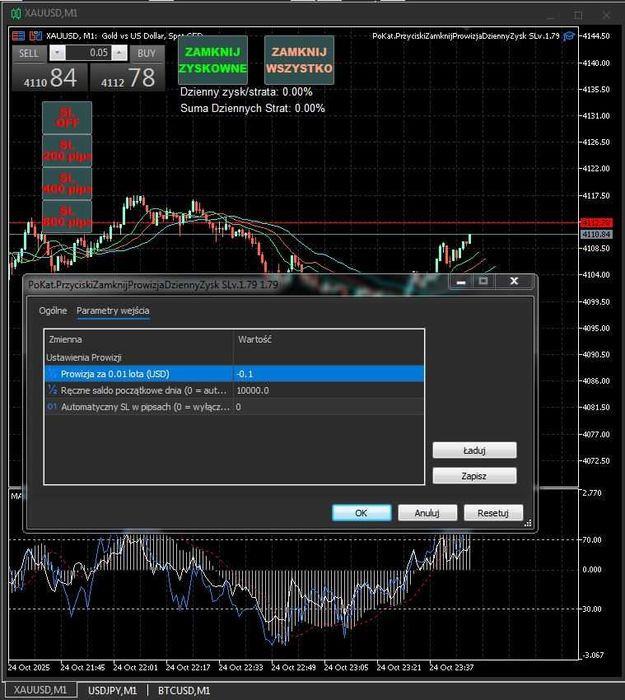Increase lot volume with the up arrow

coord(119,53)
